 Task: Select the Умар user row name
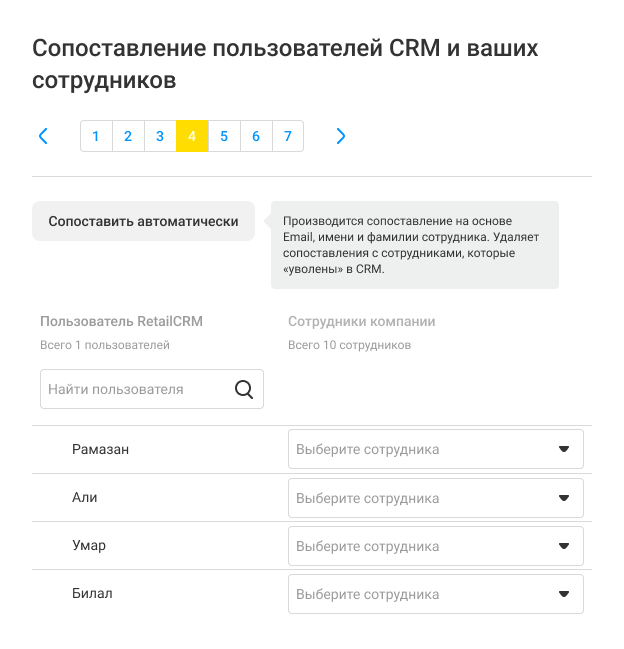tap(89, 546)
